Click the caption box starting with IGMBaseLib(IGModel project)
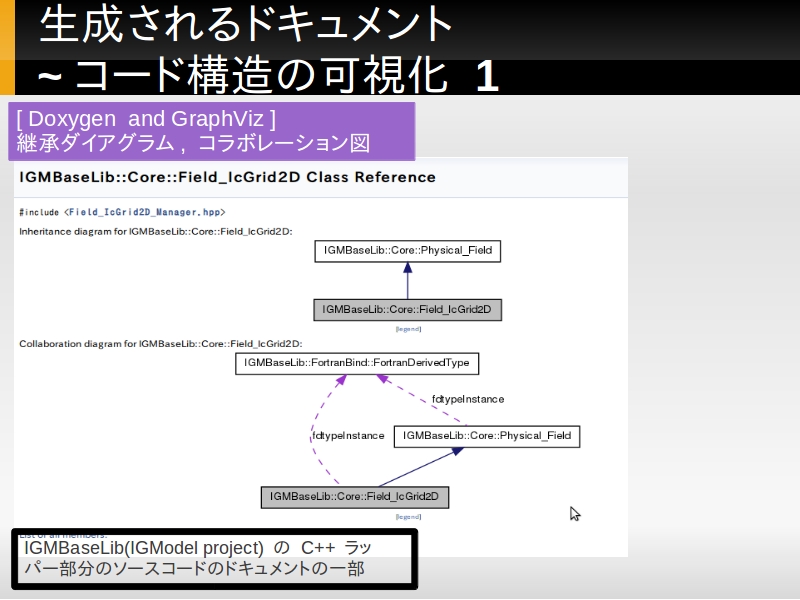The height and width of the screenshot is (600, 800). point(214,559)
